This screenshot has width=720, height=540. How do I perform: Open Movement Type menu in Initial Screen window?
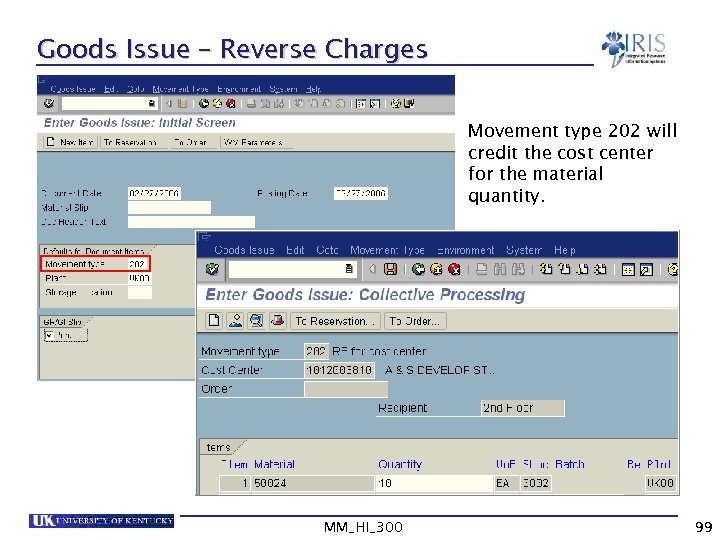pyautogui.click(x=180, y=89)
